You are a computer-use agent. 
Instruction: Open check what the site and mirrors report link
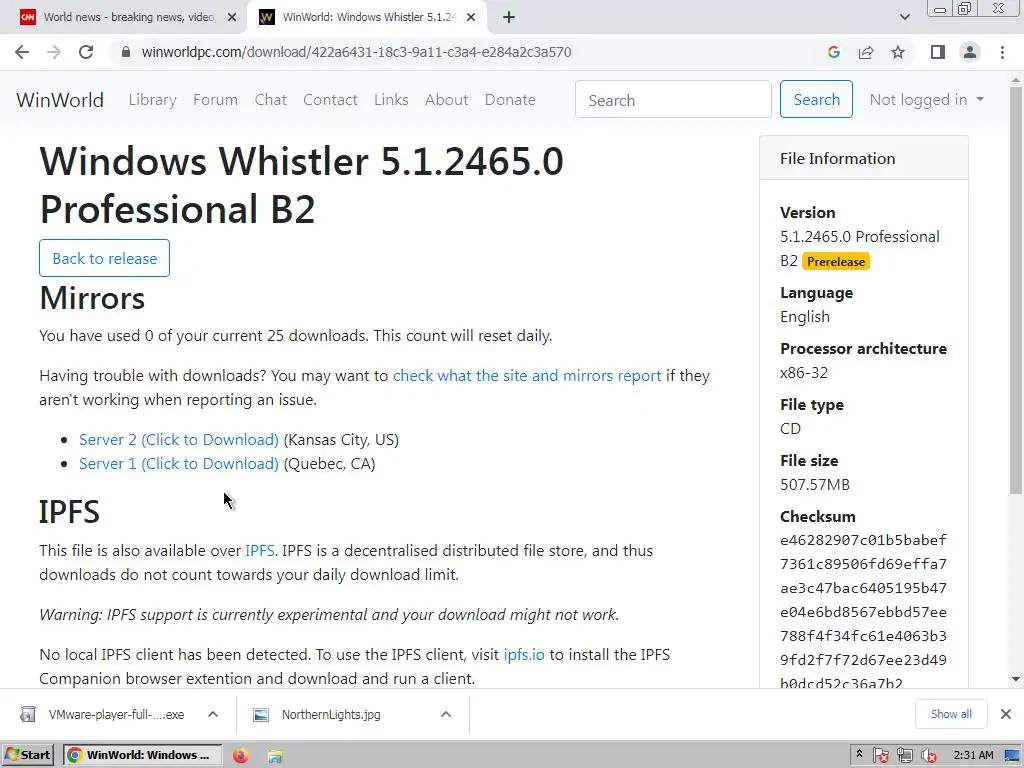(527, 376)
